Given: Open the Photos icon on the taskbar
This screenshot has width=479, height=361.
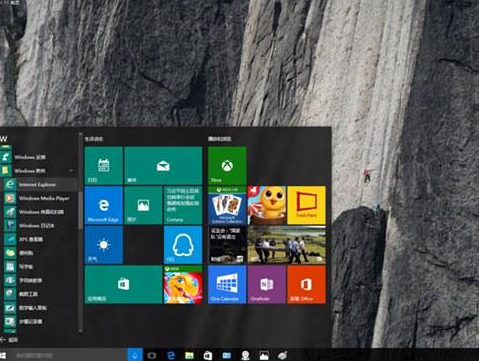Looking at the screenshot, I should [x=264, y=355].
